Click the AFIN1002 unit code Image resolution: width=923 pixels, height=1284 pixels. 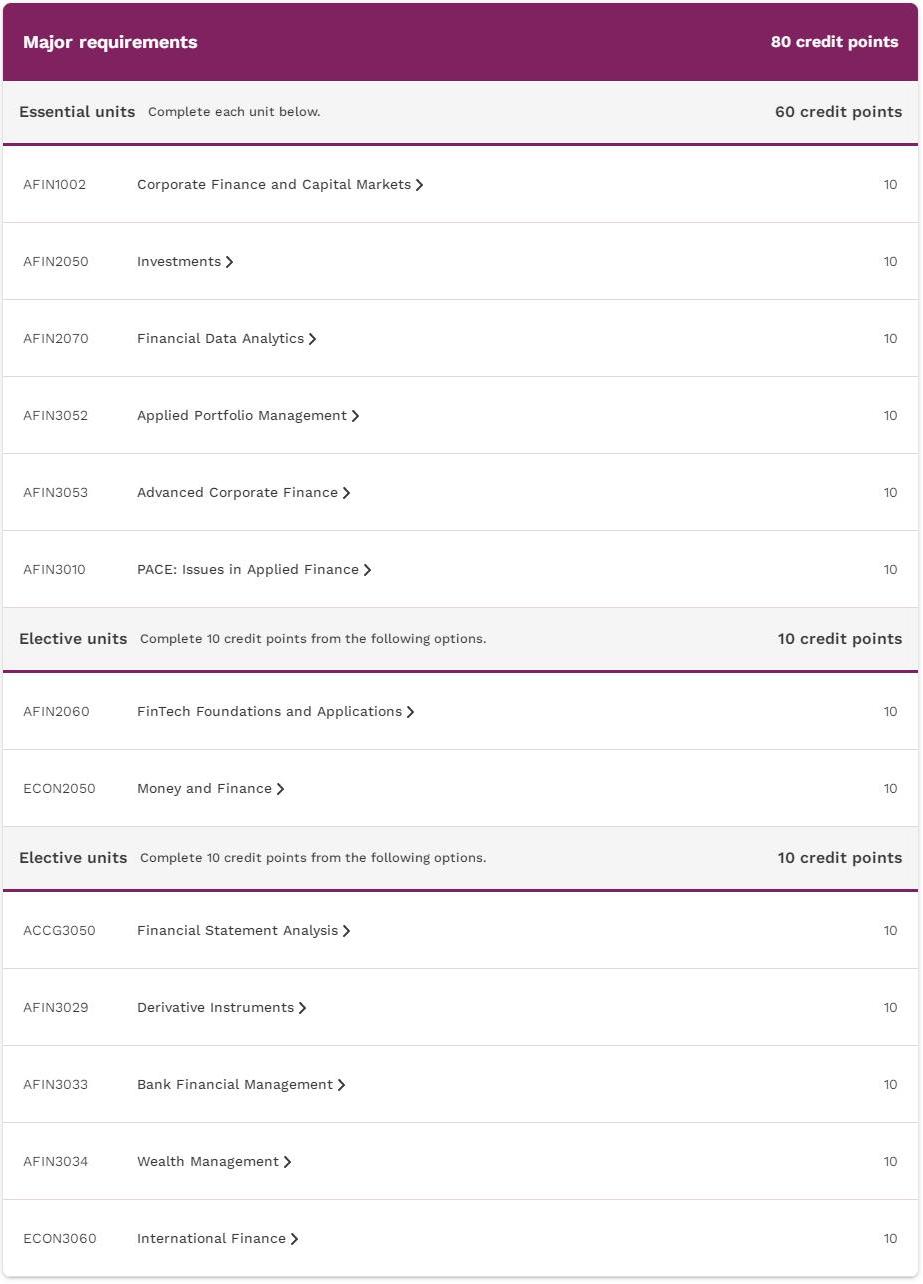[x=55, y=185]
